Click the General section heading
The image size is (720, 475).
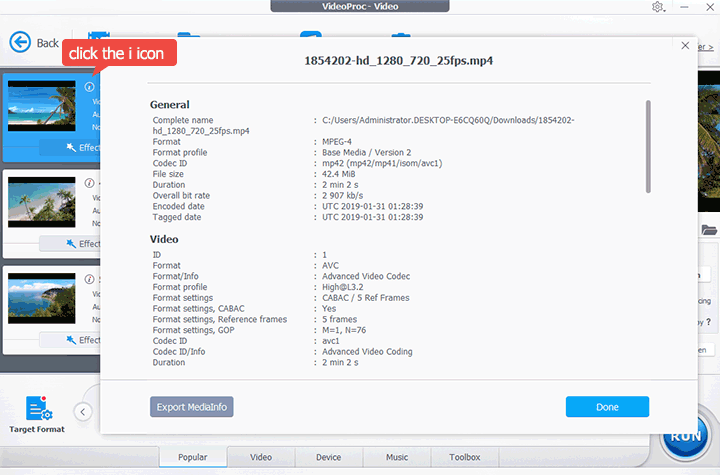[169, 105]
